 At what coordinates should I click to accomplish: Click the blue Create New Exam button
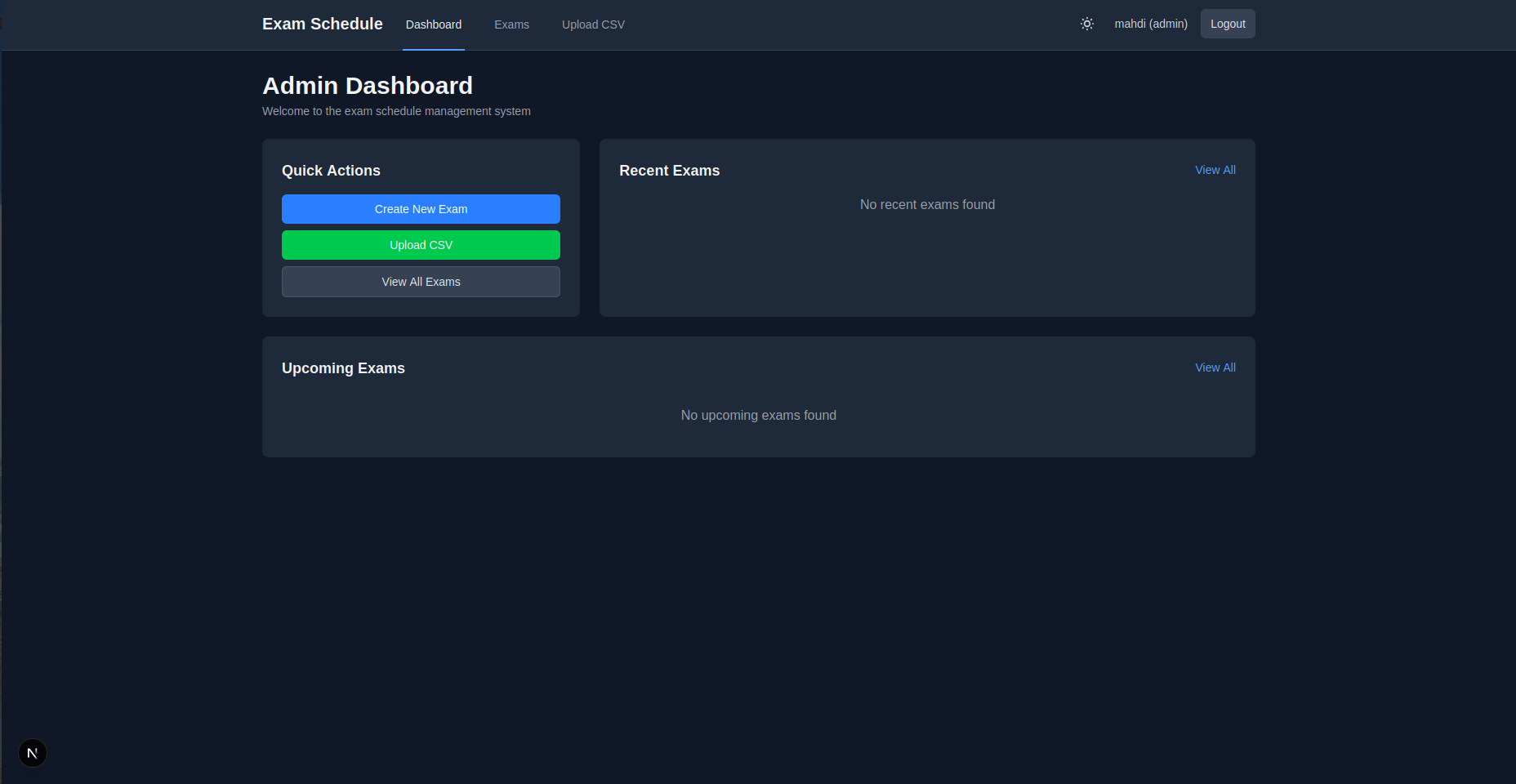421,209
